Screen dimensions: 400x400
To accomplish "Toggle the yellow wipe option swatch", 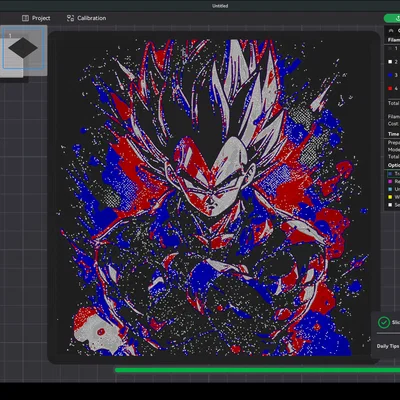I will (390, 197).
